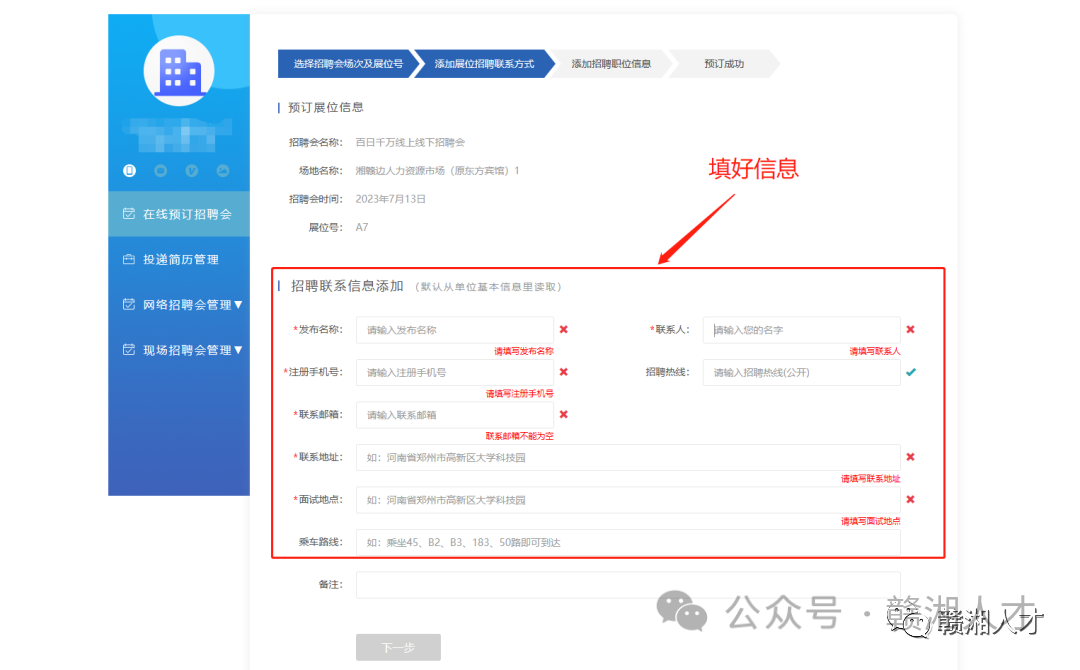Click the red X next to 联系地址 field
Screen dimensions: 1080x670
click(x=910, y=457)
